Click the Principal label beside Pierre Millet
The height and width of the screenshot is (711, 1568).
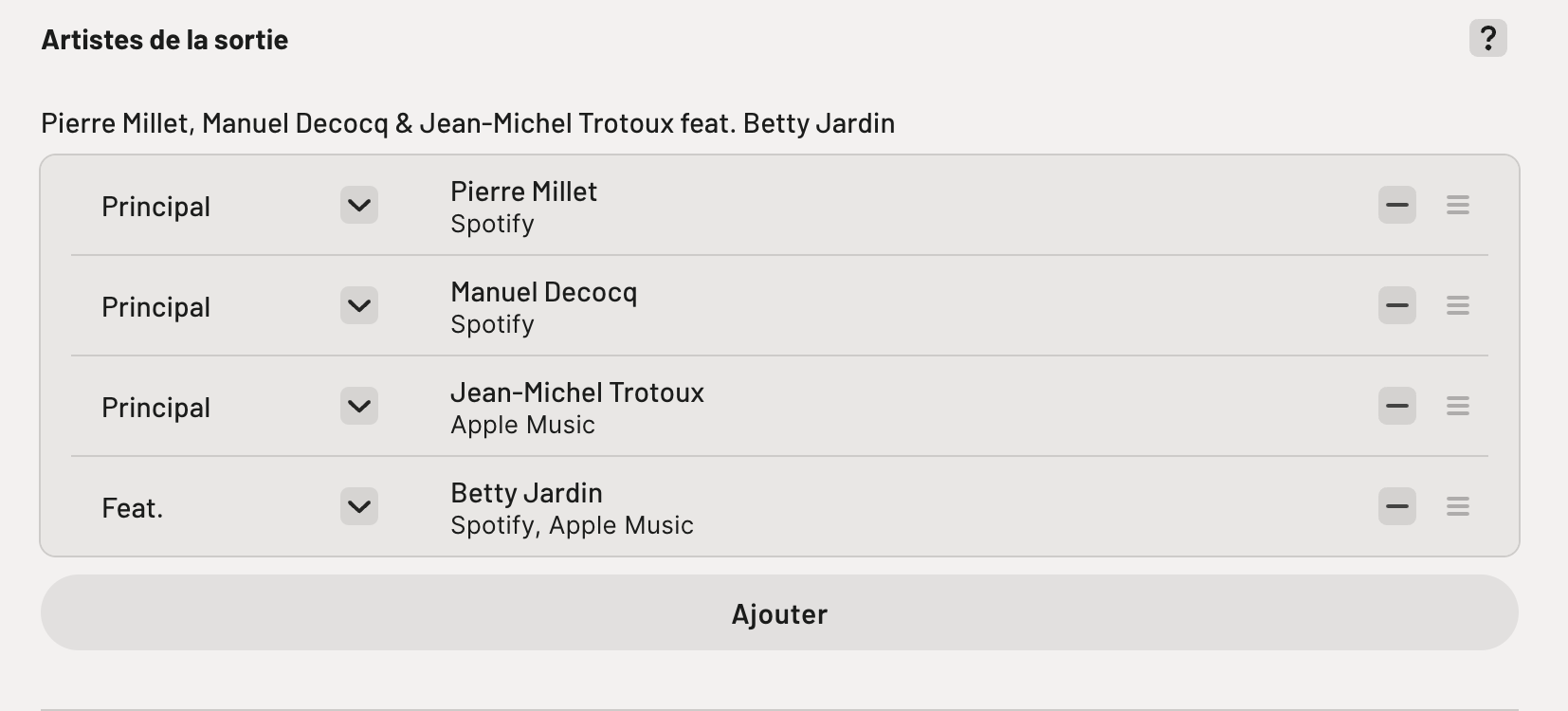[x=155, y=207]
